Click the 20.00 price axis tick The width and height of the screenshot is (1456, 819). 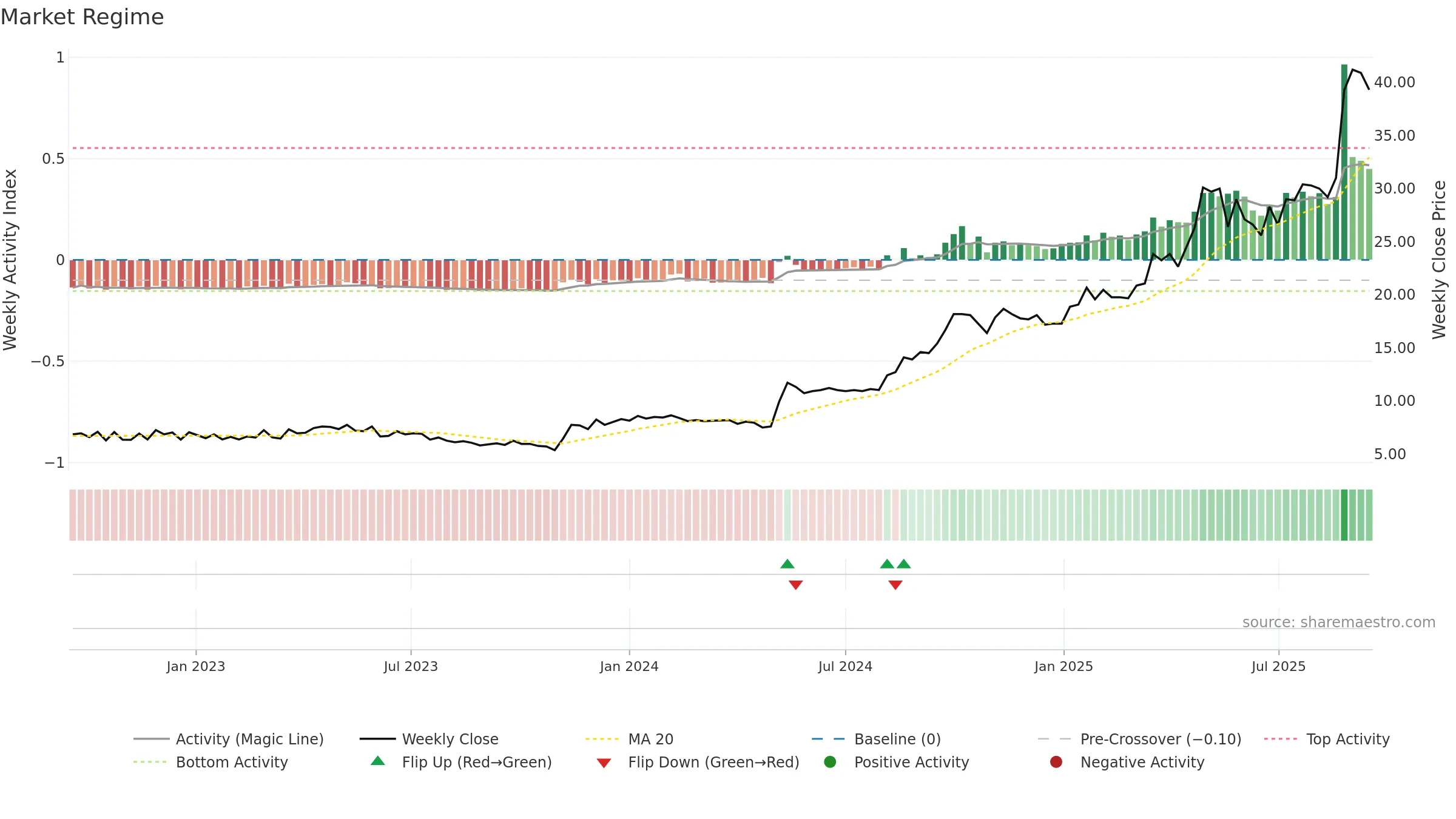pyautogui.click(x=1395, y=294)
